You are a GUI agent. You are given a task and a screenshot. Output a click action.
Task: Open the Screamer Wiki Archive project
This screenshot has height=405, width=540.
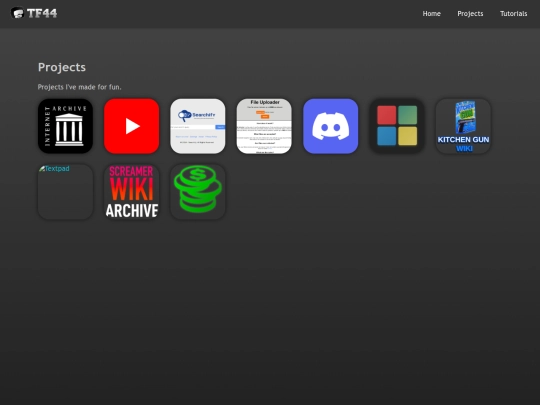[132, 191]
